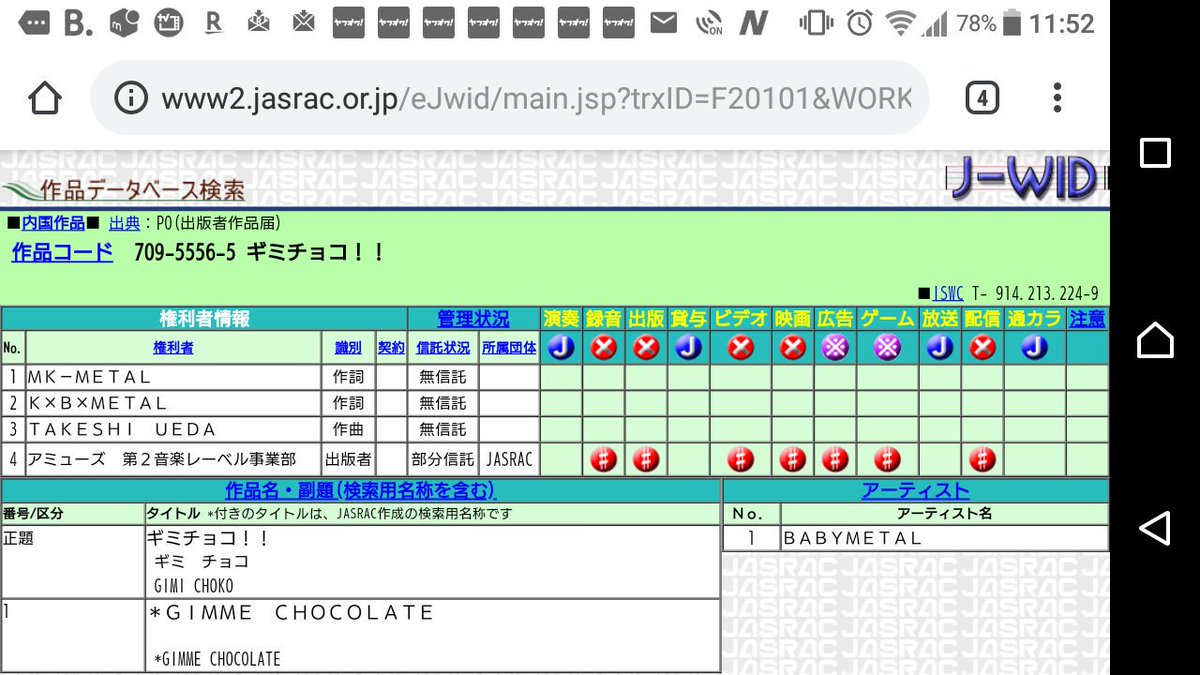This screenshot has width=1200, height=675.
Task: Select the 出版者 role cell
Action: (349, 459)
